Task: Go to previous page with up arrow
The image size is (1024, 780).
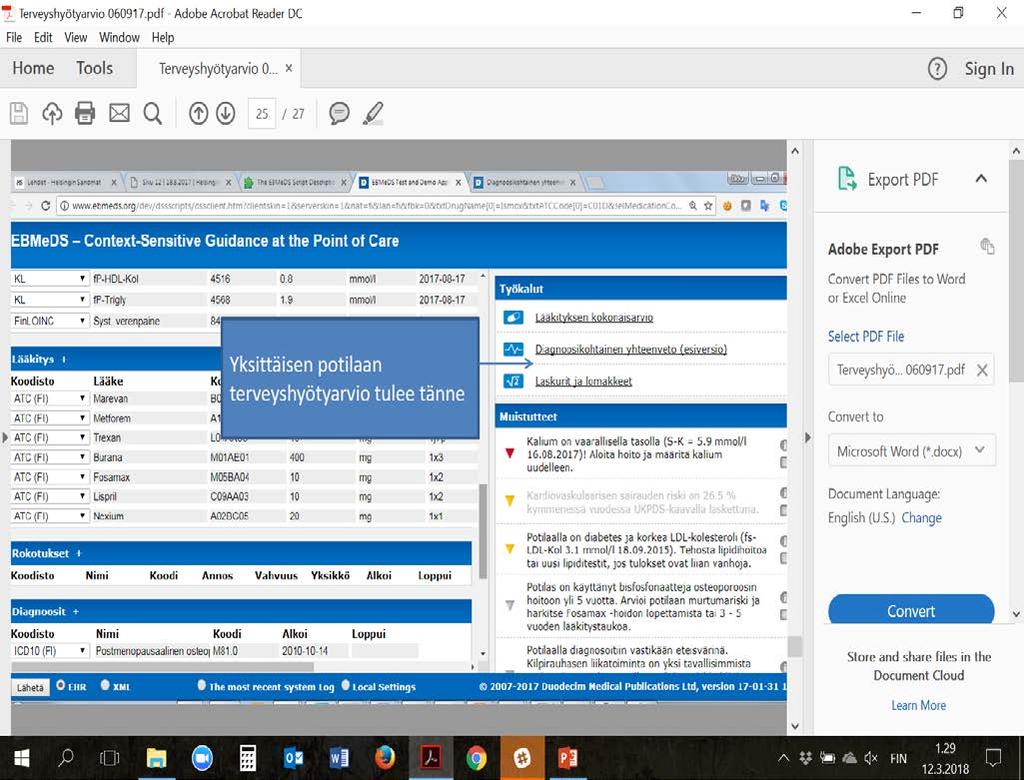Action: (199, 114)
